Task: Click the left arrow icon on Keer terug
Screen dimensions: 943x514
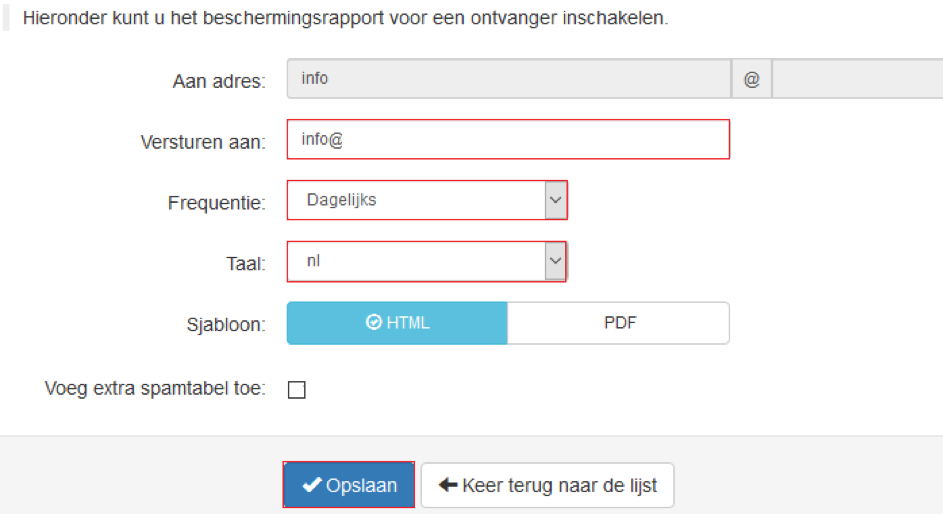Action: (447, 486)
